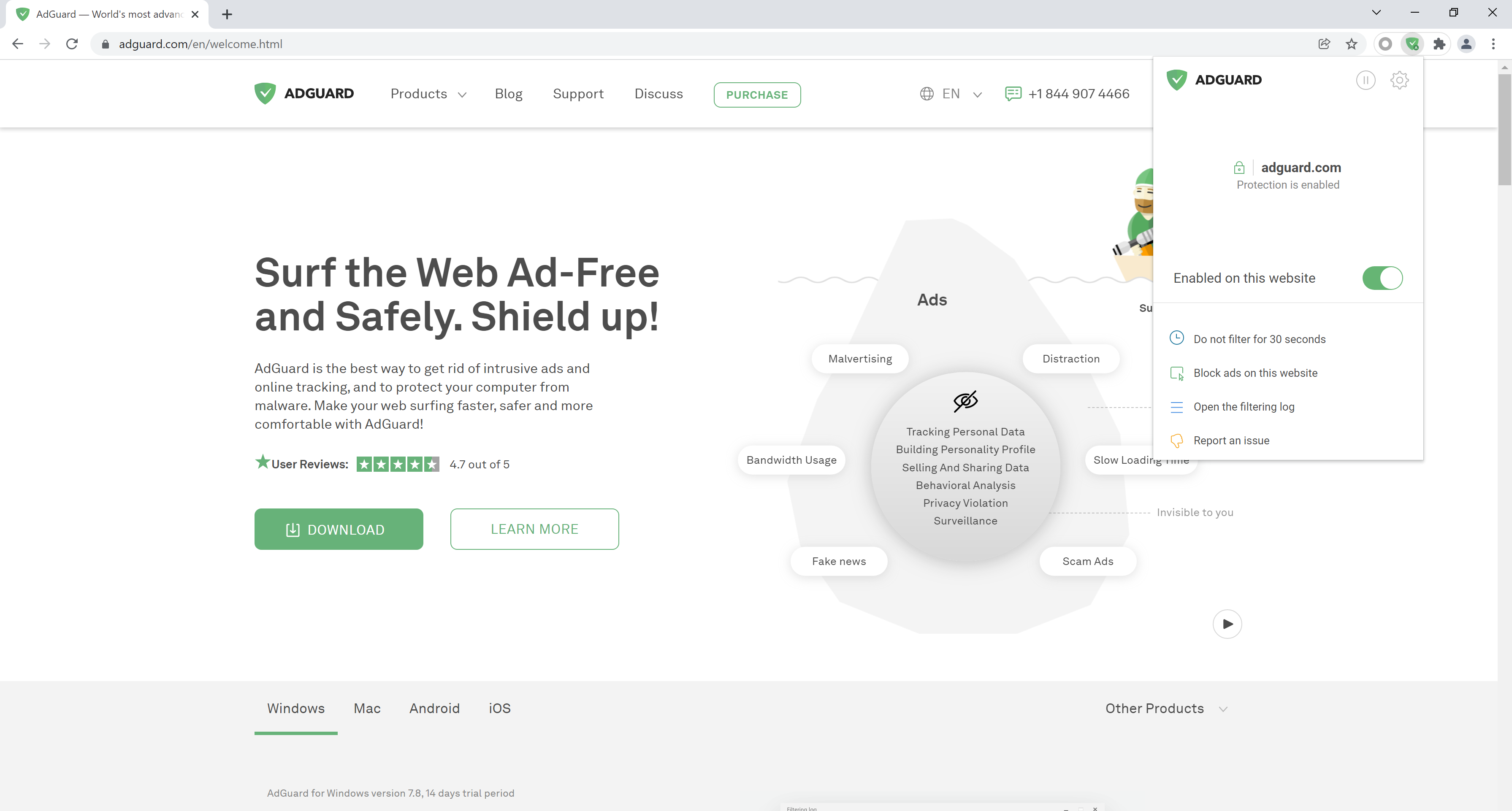Click the play button for the demo video
This screenshot has height=811, width=1512.
click(1228, 624)
